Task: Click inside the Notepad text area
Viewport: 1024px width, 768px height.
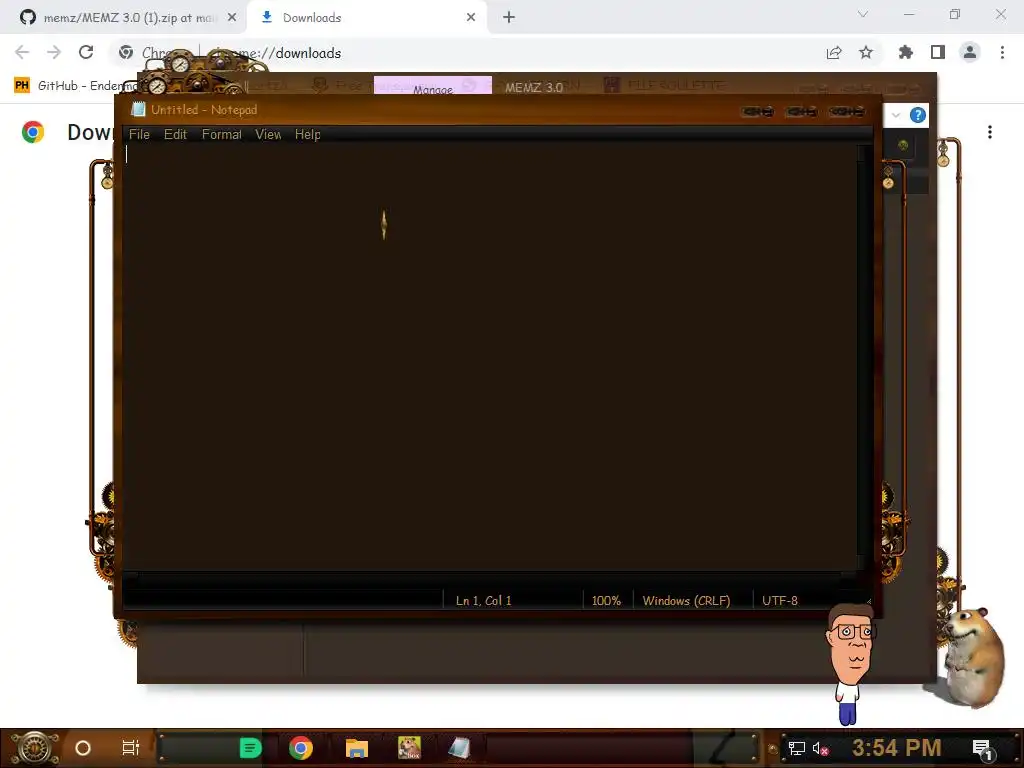Action: [x=490, y=356]
